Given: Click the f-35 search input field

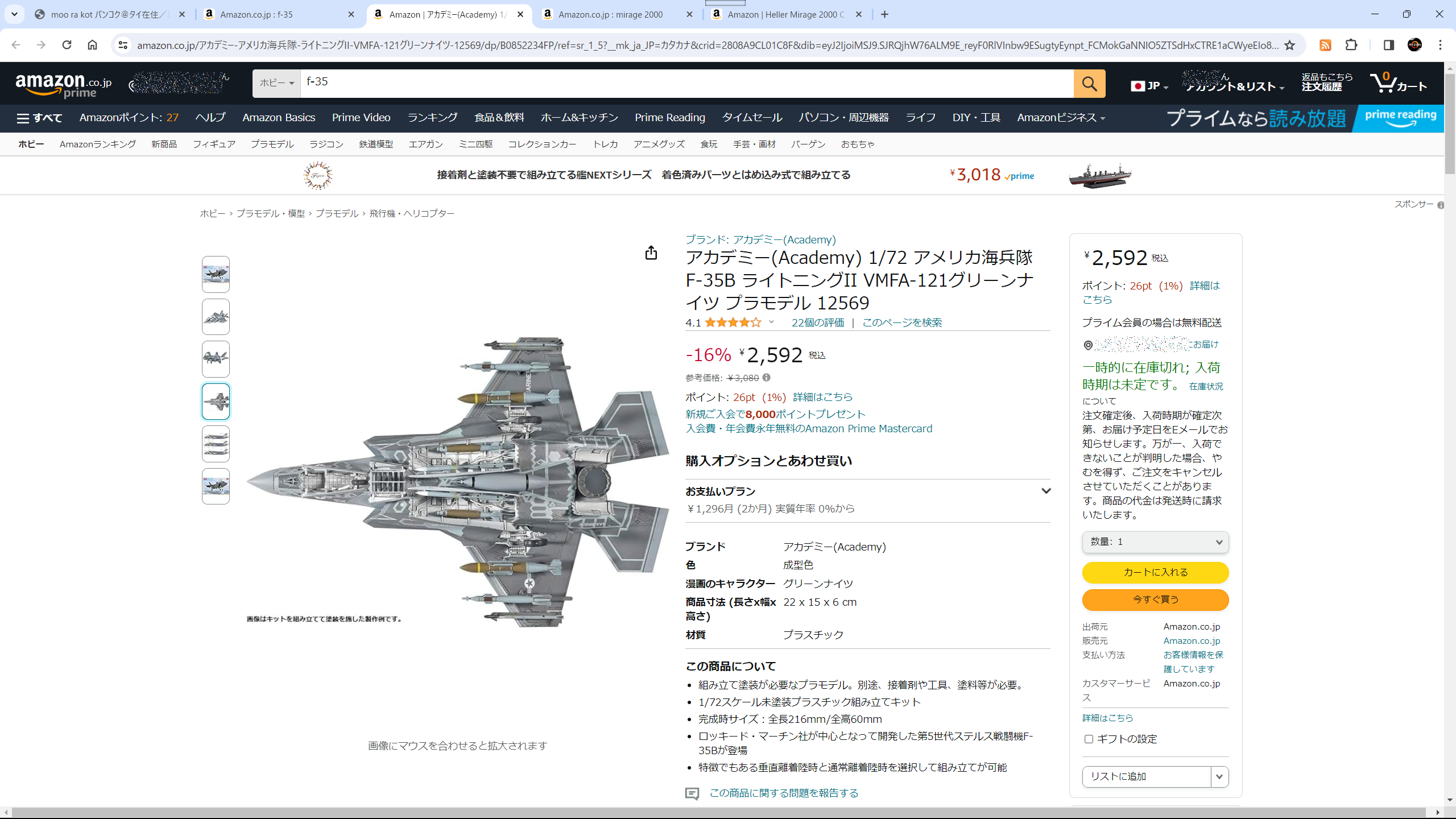Looking at the screenshot, I should click(687, 83).
